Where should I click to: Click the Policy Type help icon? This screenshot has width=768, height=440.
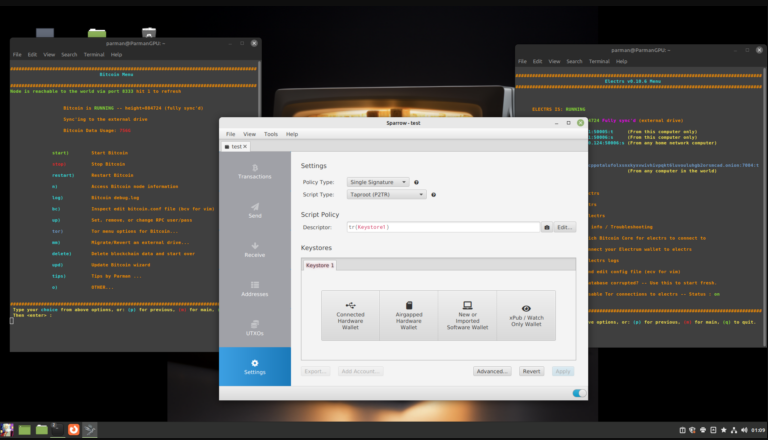click(x=417, y=182)
